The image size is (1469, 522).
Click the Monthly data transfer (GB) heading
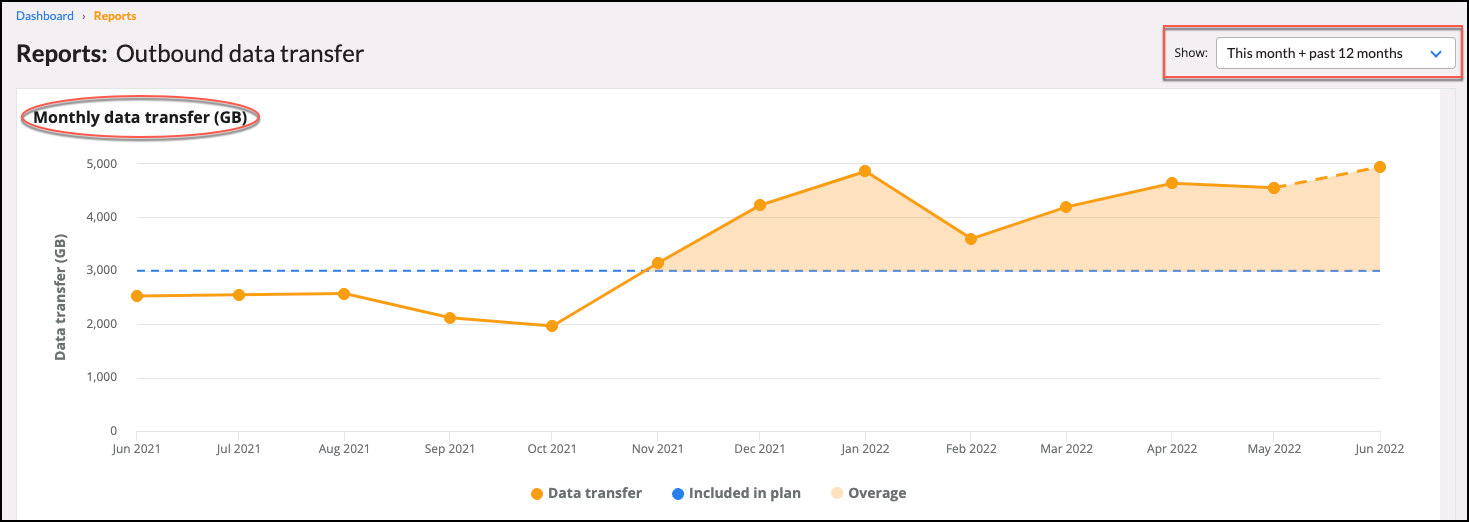140,118
